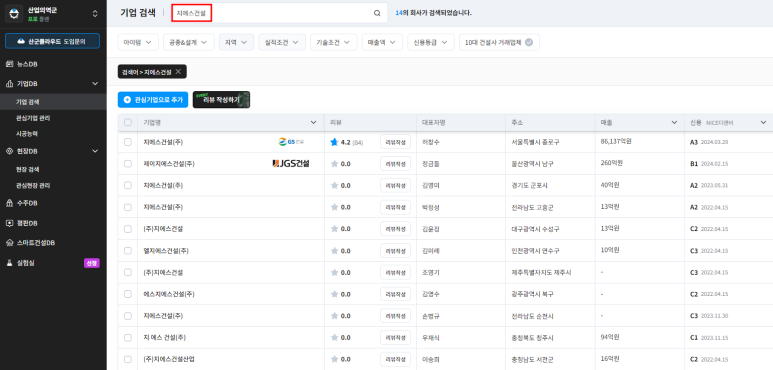This screenshot has height=370, width=773.
Task: Open the 신용등급 filter dropdown
Action: [x=431, y=42]
